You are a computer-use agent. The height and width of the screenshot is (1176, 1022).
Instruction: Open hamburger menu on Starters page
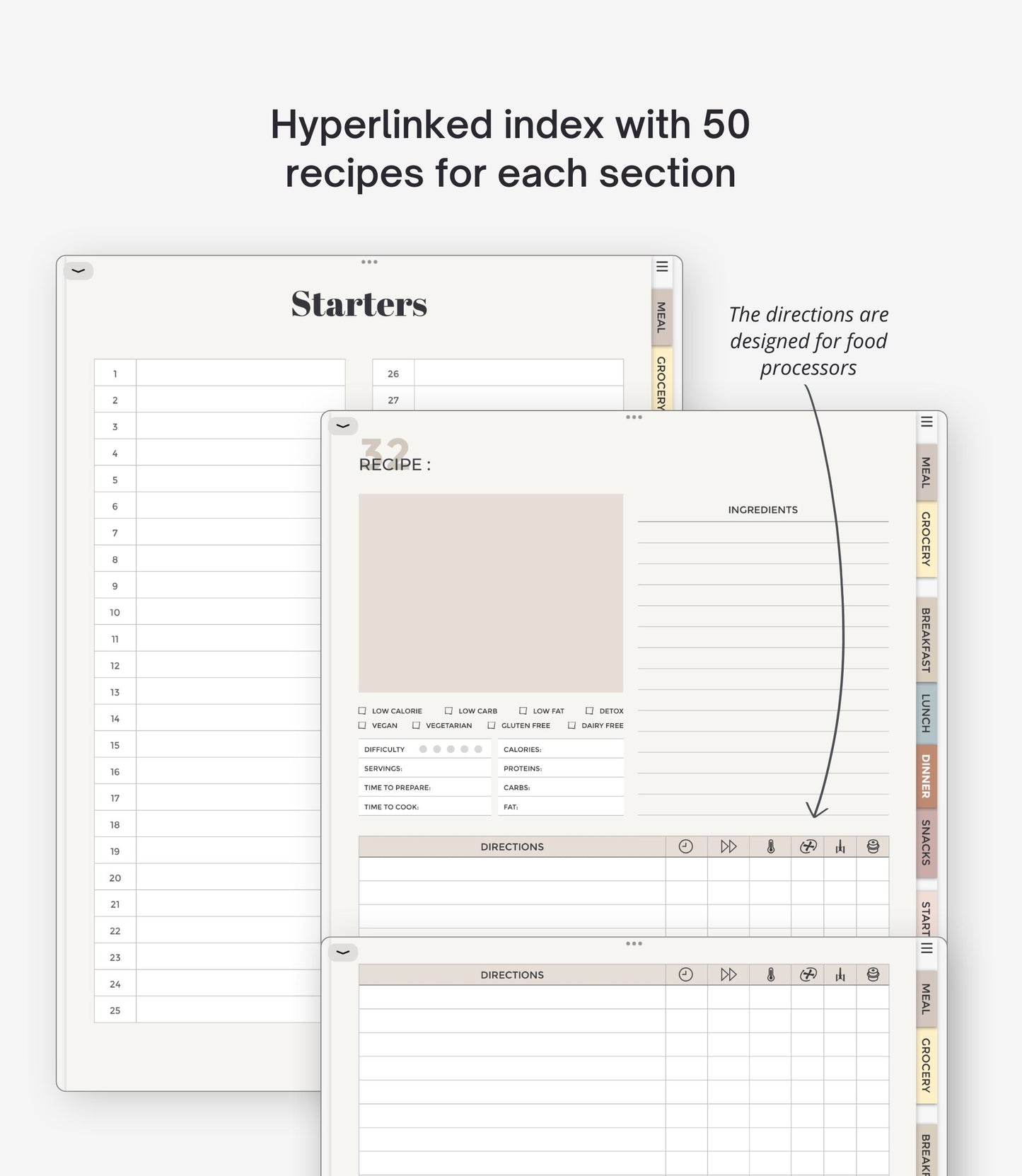coord(662,267)
